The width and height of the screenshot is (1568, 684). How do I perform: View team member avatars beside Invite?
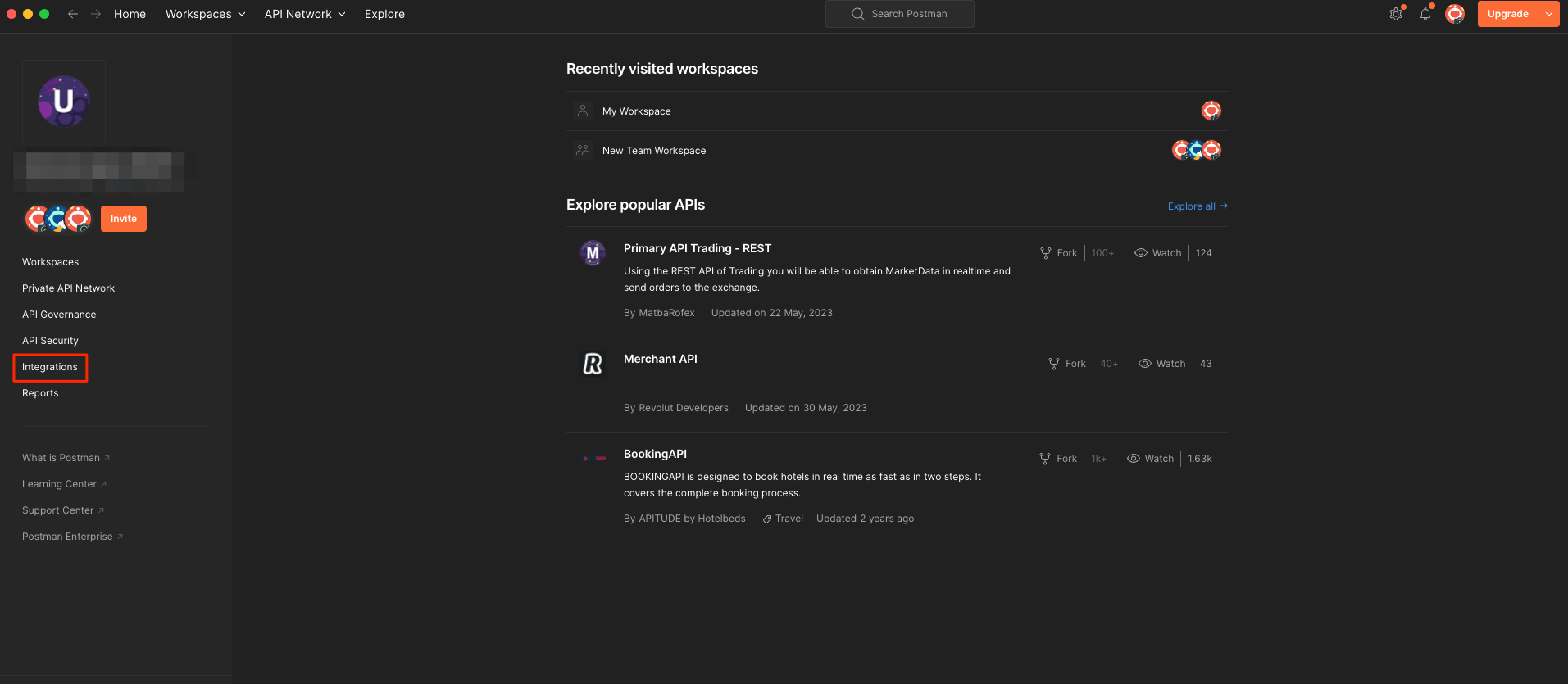[x=57, y=219]
